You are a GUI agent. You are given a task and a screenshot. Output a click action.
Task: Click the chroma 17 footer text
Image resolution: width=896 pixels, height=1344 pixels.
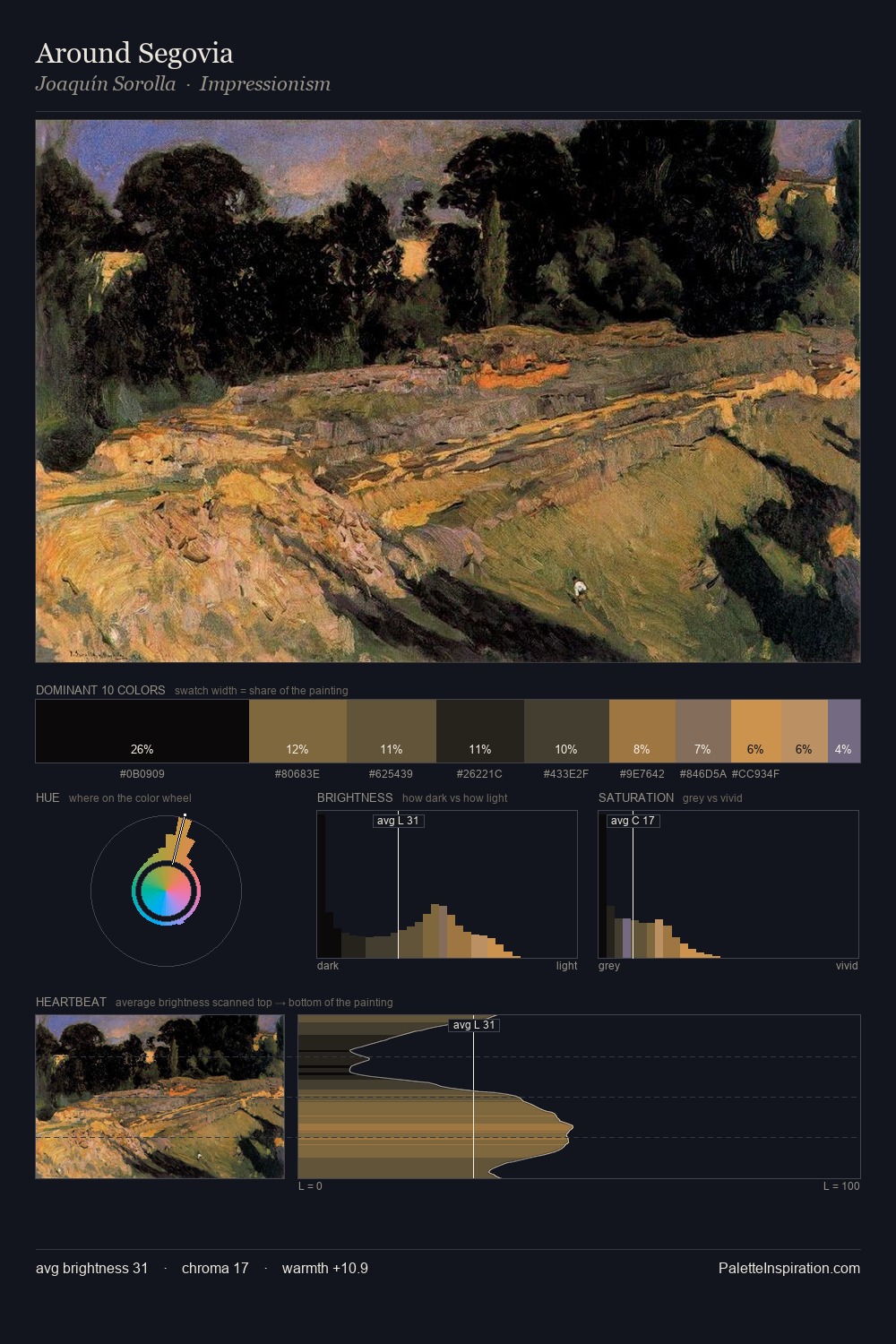215,1269
